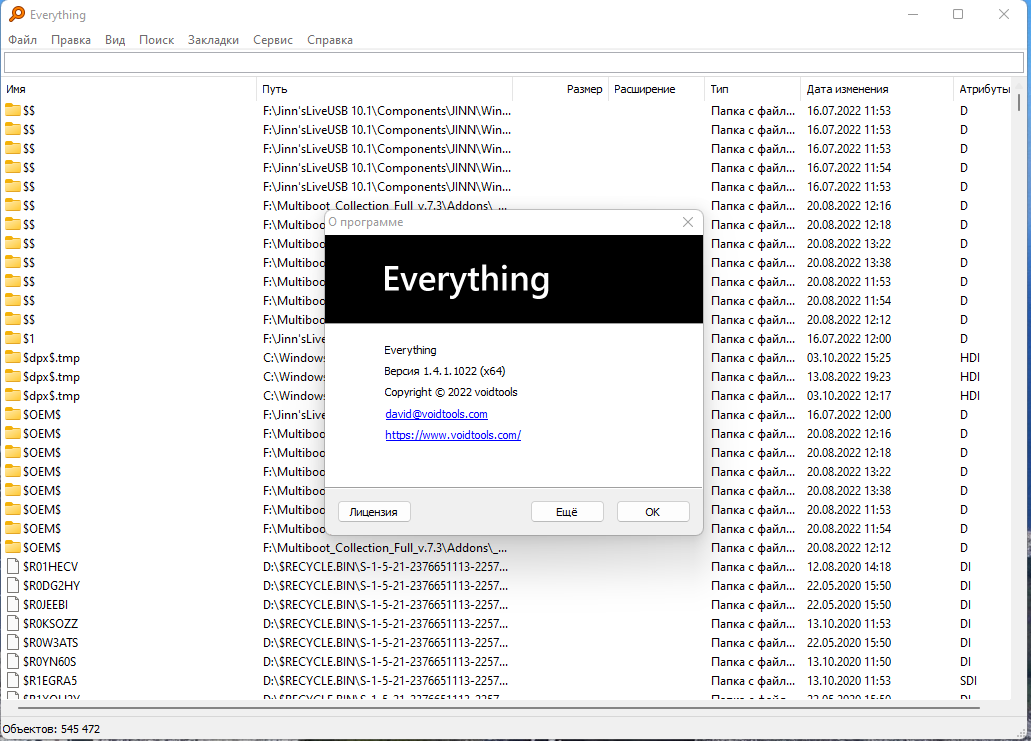Click the Ещё button in About dialog

[567, 512]
